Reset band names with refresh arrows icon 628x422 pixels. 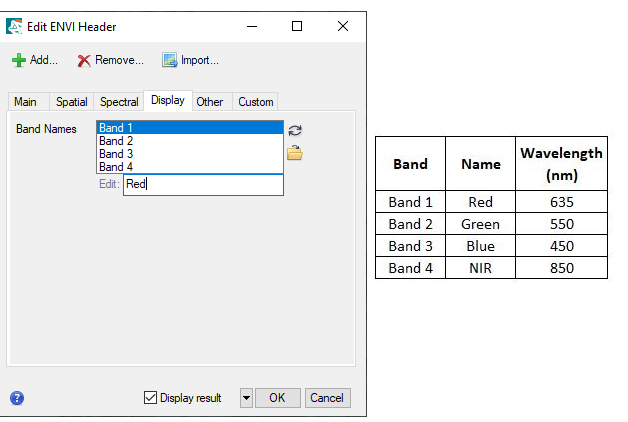[295, 131]
